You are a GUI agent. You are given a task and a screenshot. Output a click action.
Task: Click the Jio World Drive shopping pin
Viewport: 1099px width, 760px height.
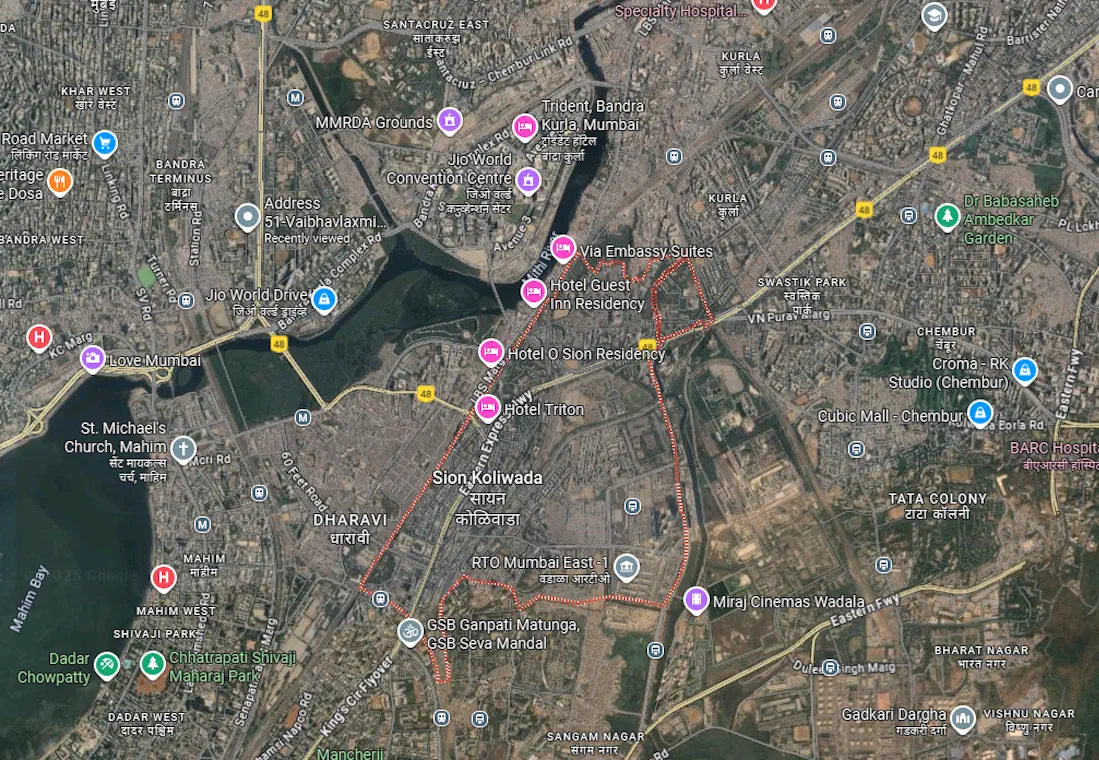click(x=324, y=299)
